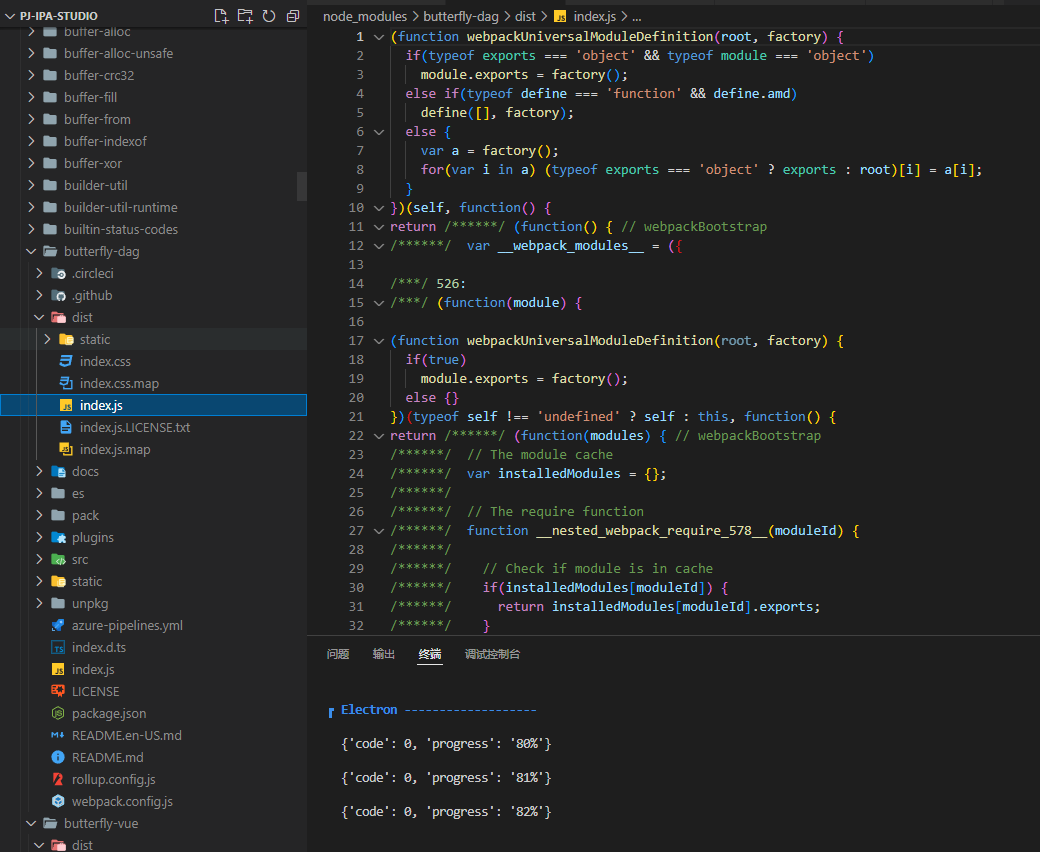1040x852 pixels.
Task: Open index.js in butterfly-dag root folder
Action: (93, 669)
